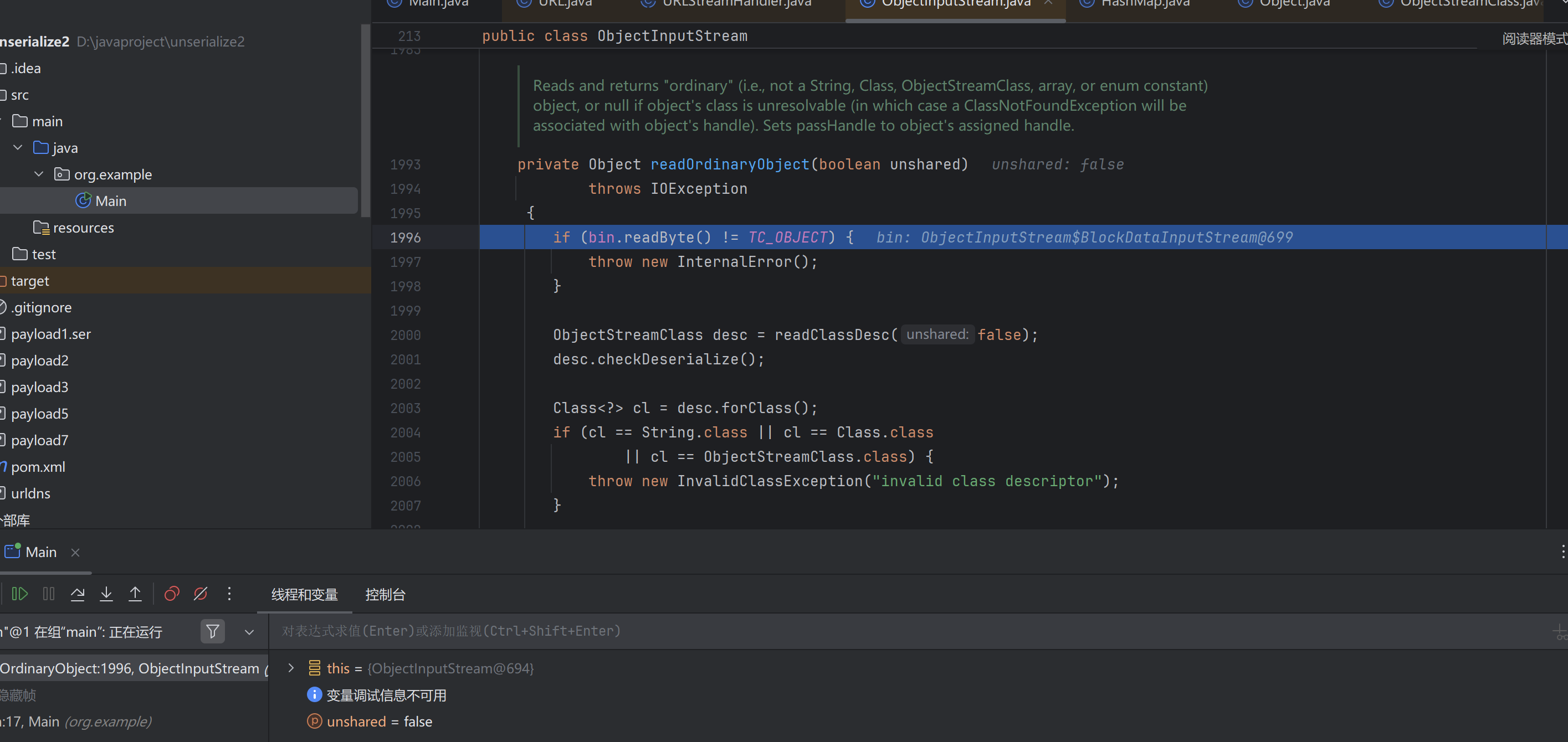Open debug toolbar more options icon

point(229,594)
